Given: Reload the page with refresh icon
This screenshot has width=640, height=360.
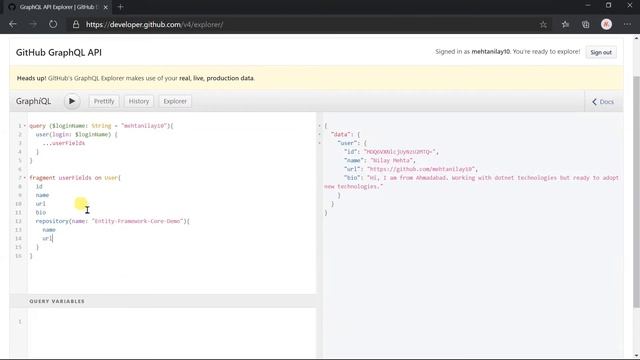Looking at the screenshot, I should coord(53,24).
